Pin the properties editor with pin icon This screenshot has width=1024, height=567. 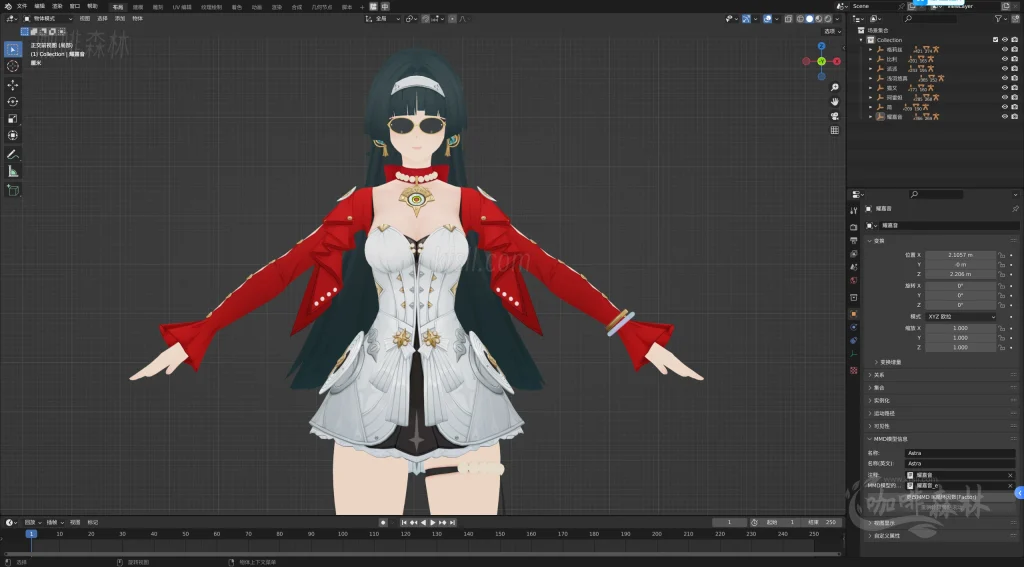pyautogui.click(x=1015, y=209)
